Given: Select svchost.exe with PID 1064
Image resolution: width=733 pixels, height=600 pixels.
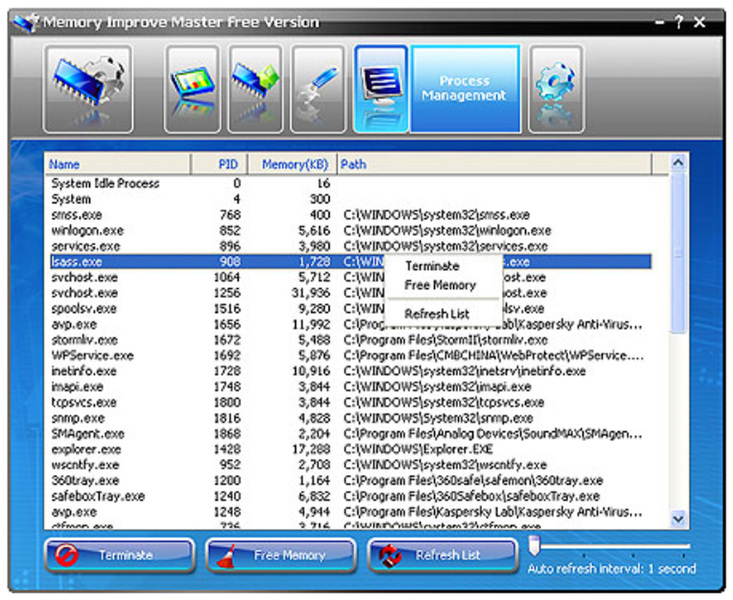Looking at the screenshot, I should (x=351, y=277).
